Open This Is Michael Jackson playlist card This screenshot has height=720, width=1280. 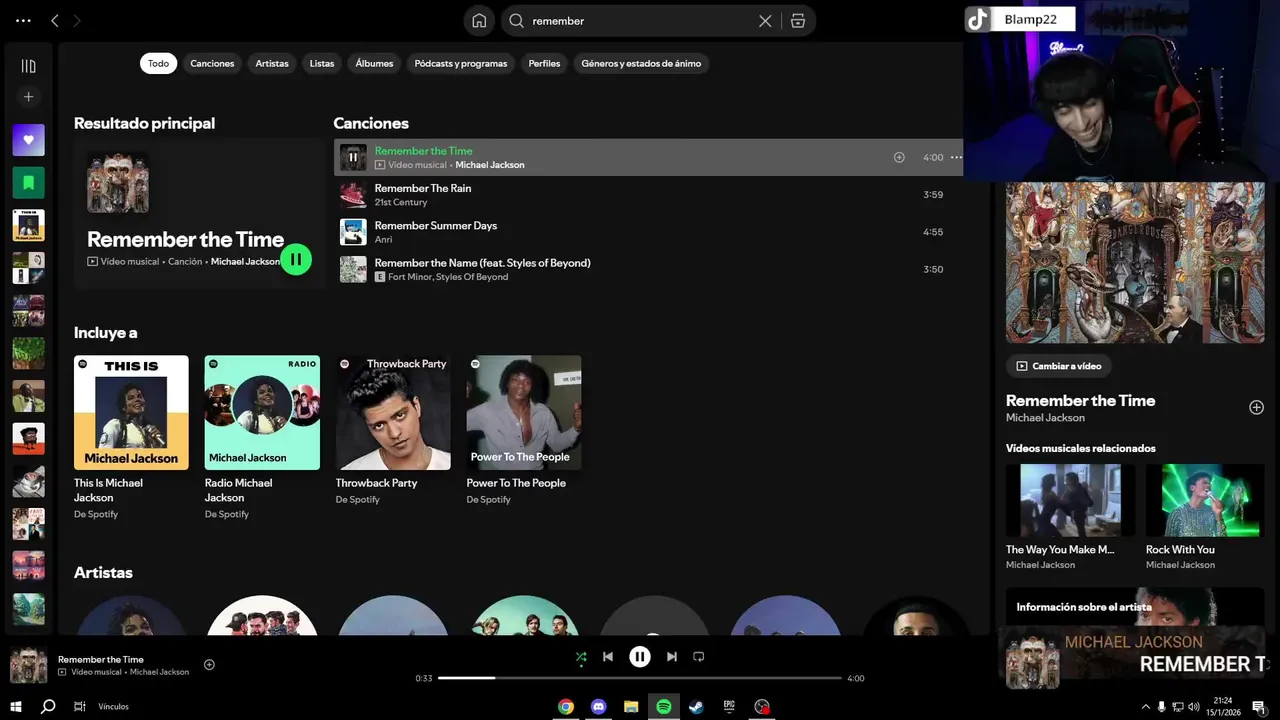(x=131, y=437)
